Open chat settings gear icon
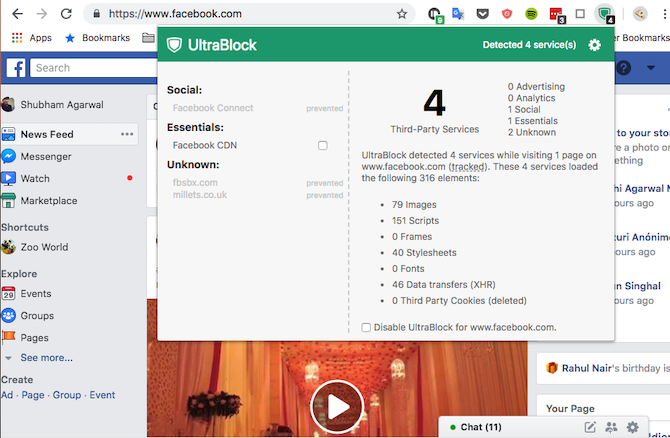 pos(632,426)
